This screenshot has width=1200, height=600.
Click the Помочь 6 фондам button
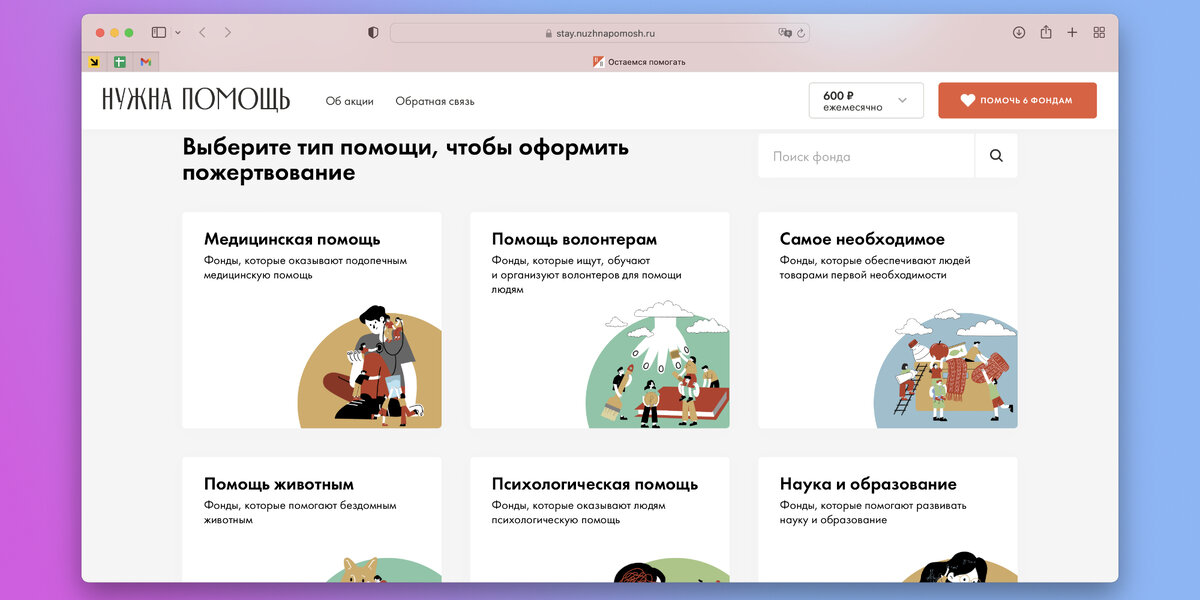(x=1017, y=100)
